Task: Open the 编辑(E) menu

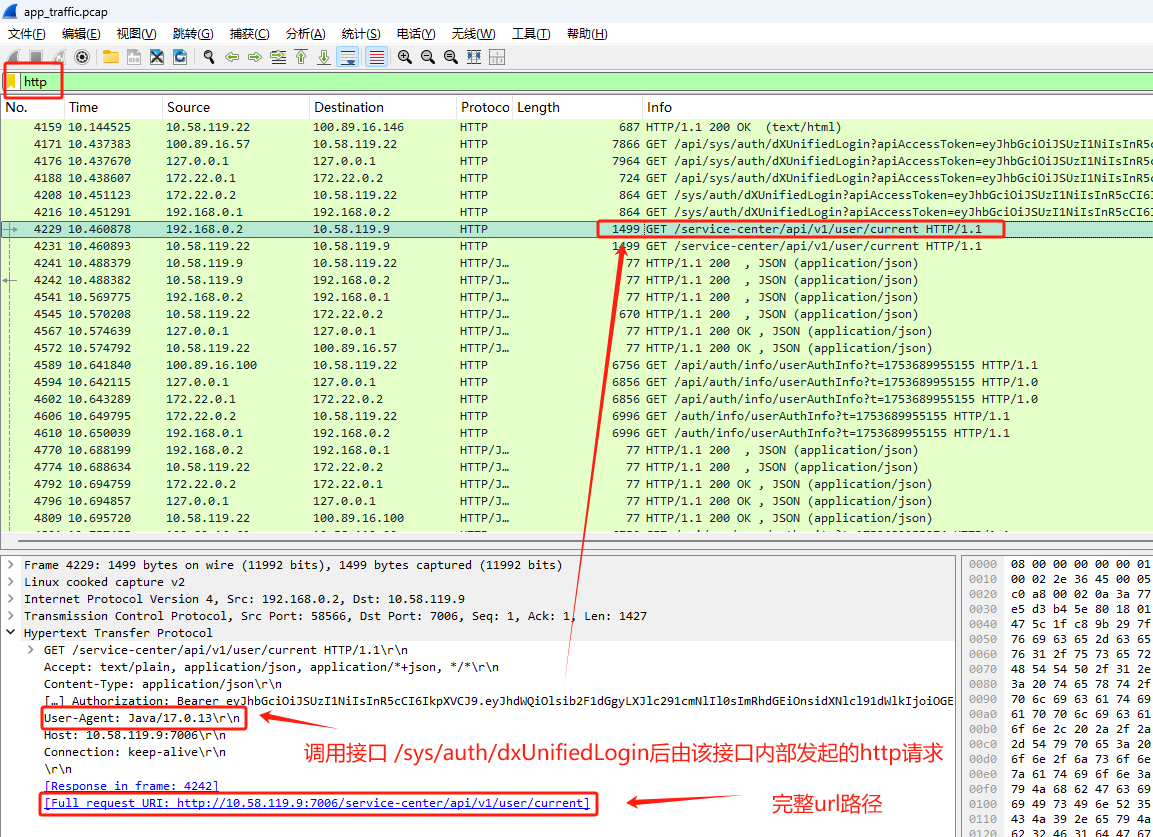Action: [81, 34]
